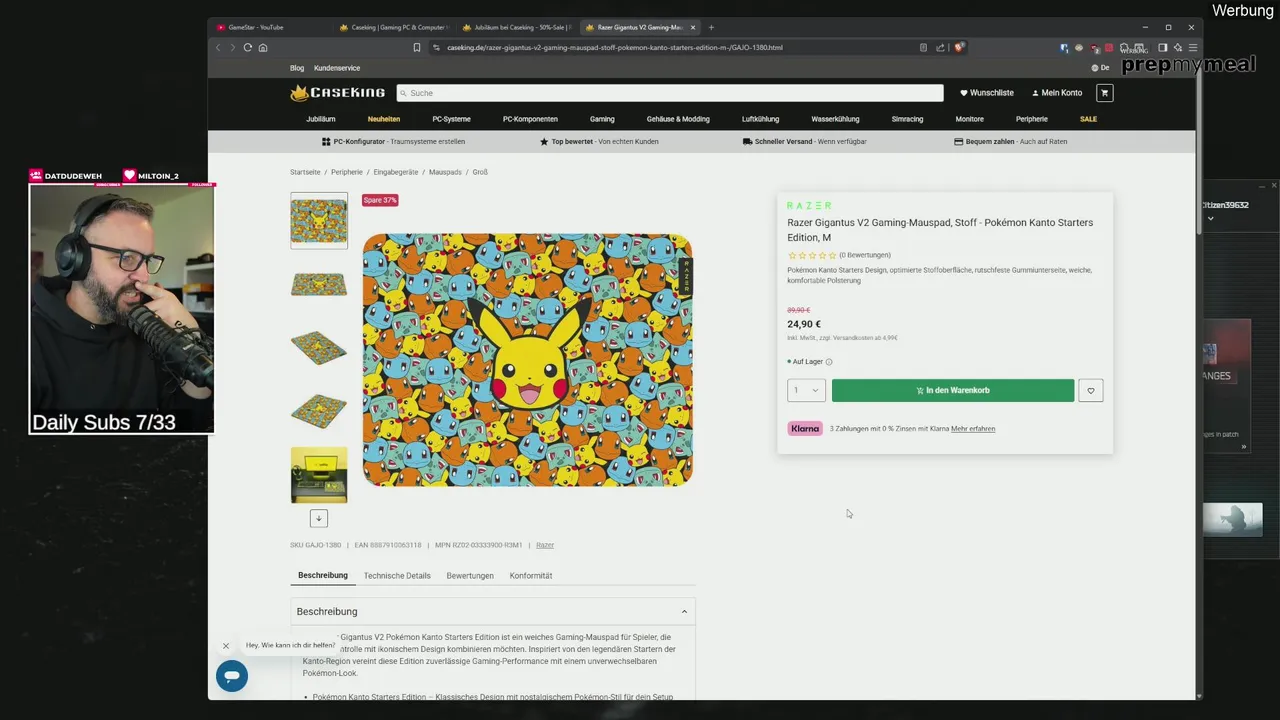The height and width of the screenshot is (720, 1280).
Task: Open the Wunschliste link
Action: coord(987,93)
